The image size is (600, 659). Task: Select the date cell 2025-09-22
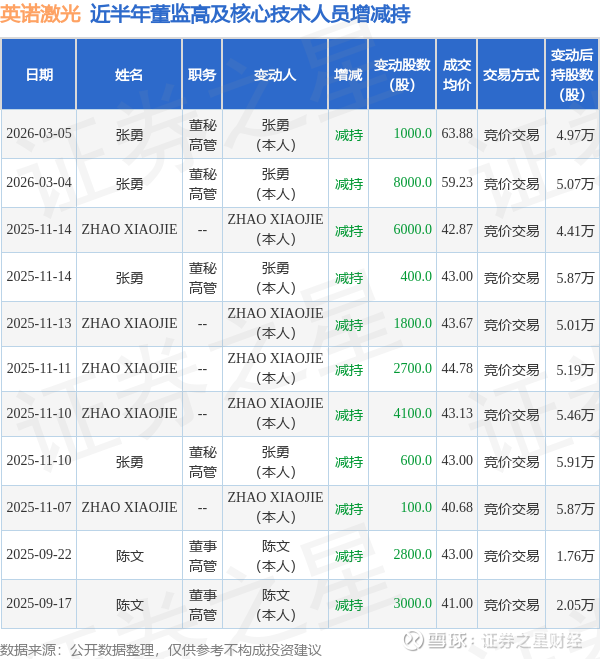pos(39,554)
